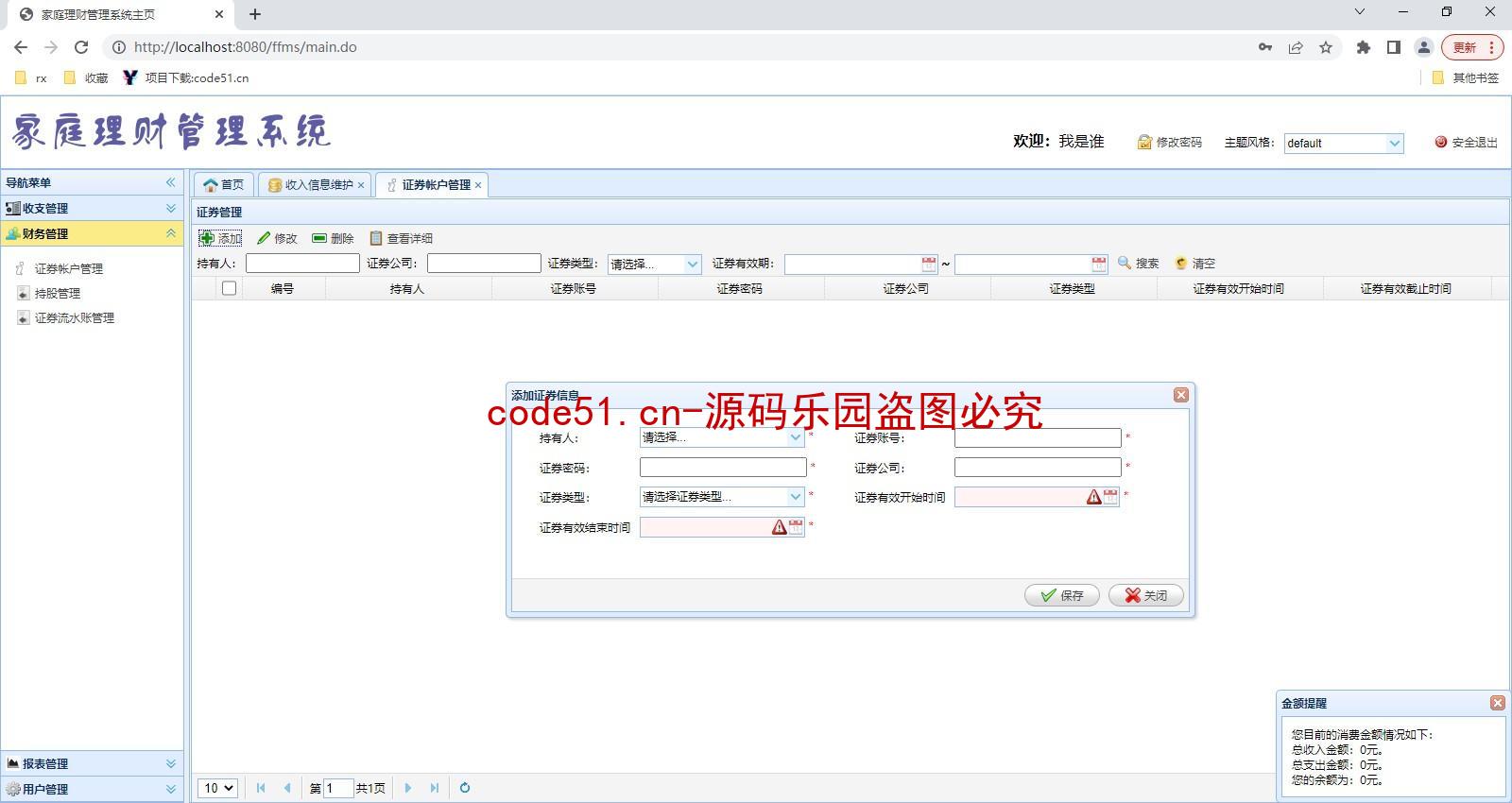This screenshot has width=1512, height=803.
Task: Collapse the 导航菜单 sidebar with double-arrow icon
Action: pos(171,182)
